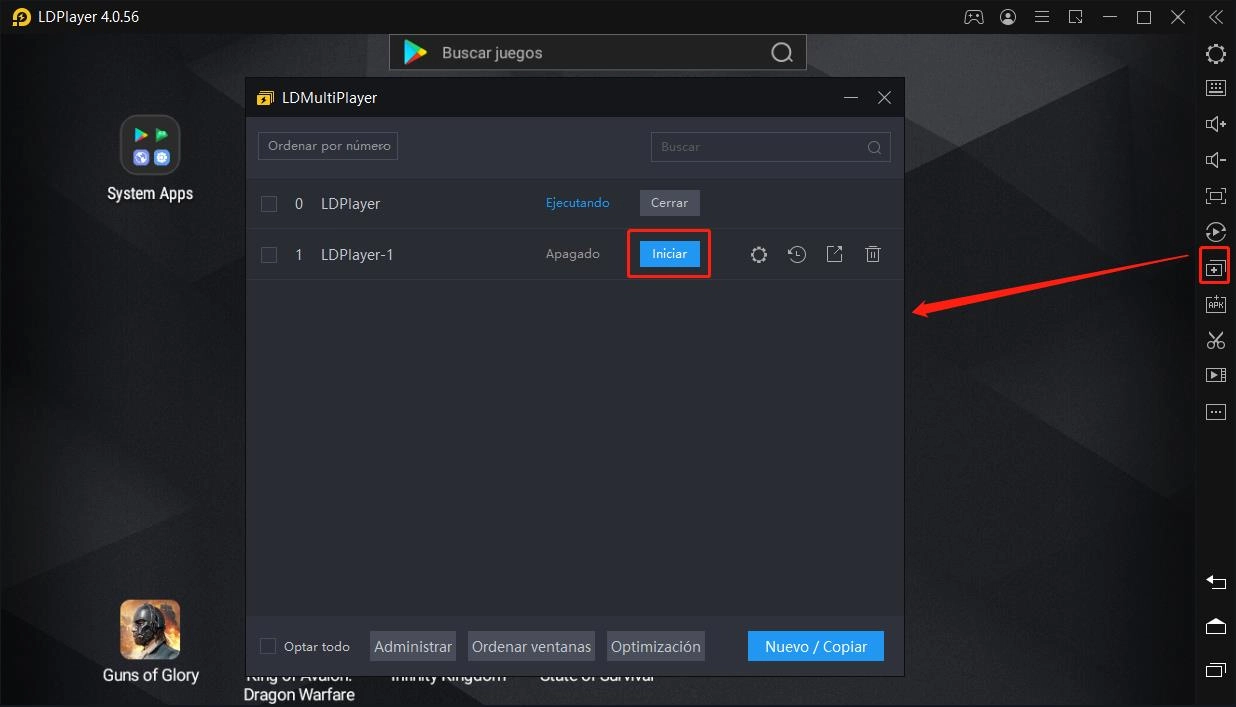Click the title bar menu hamburger icon
Viewport: 1236px width, 707px height.
[x=1042, y=17]
